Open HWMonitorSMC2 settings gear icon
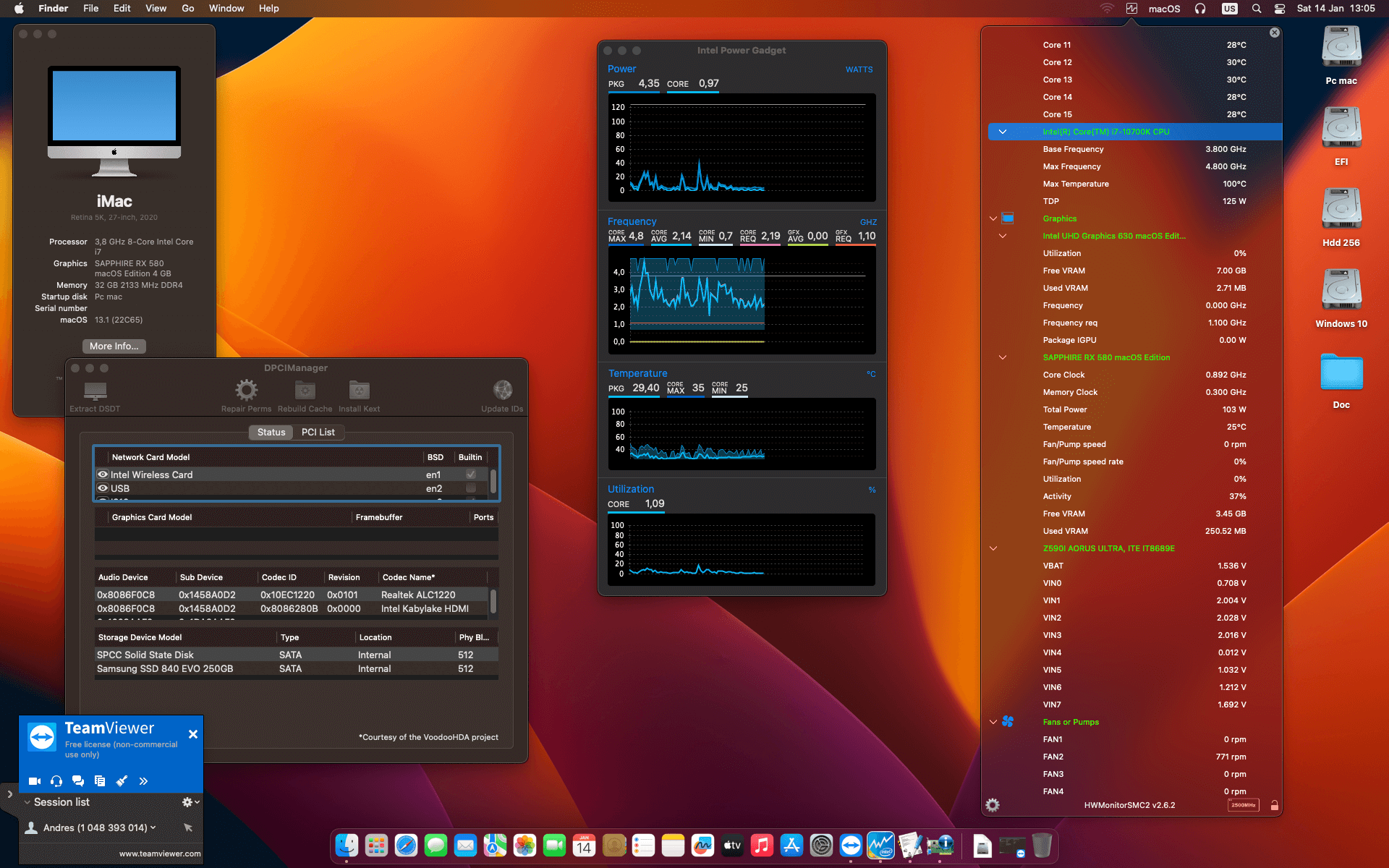1389x868 pixels. tap(993, 805)
